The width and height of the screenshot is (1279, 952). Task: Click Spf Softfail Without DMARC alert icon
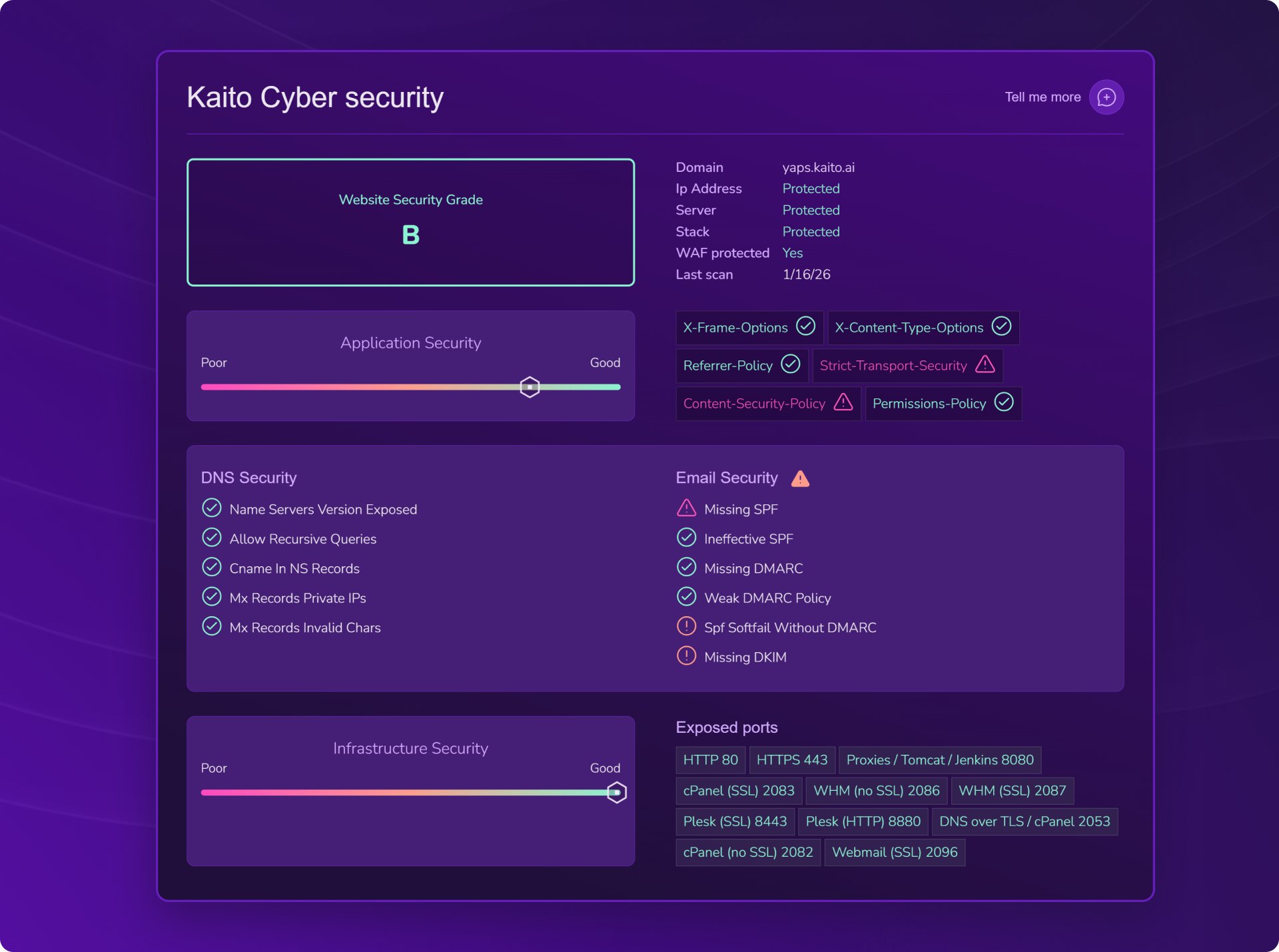coord(686,627)
